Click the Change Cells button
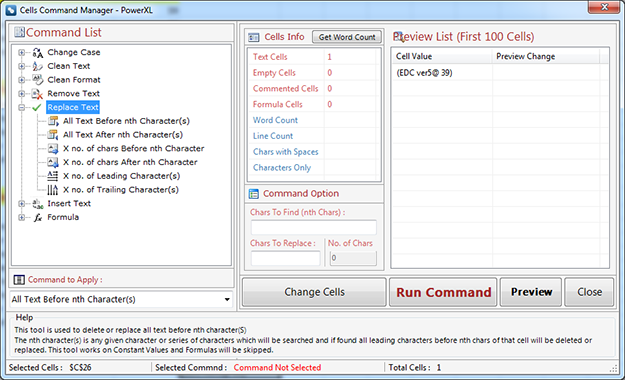This screenshot has height=380, width=625. (314, 292)
